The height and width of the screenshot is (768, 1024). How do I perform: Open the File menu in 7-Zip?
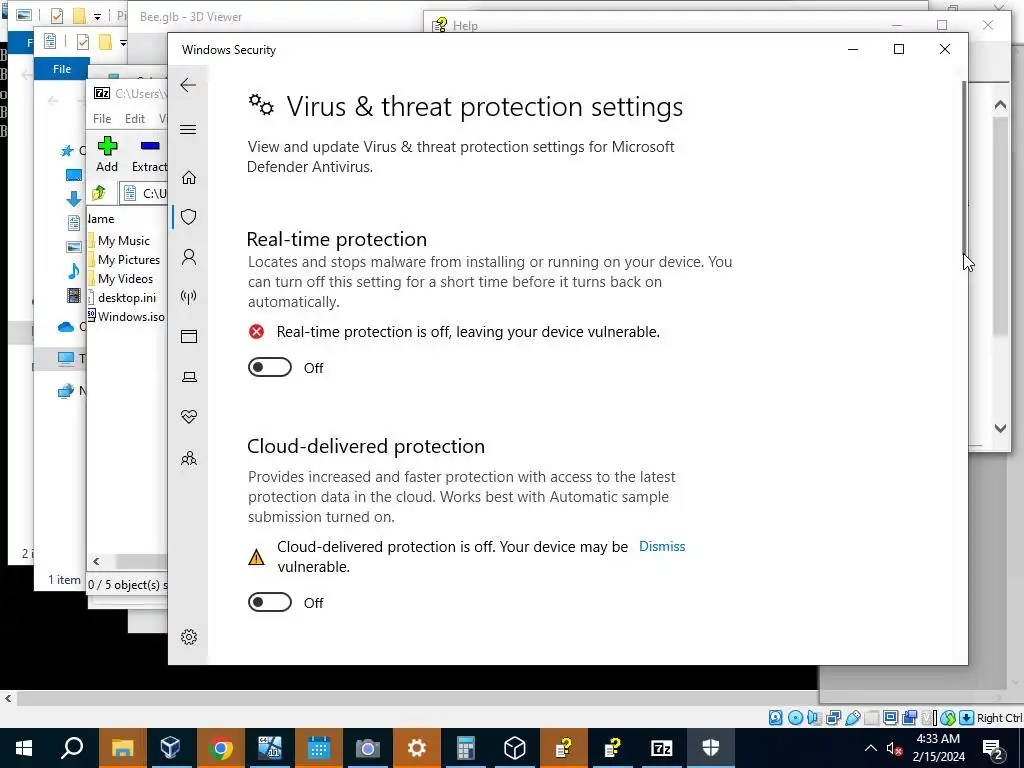[x=102, y=119]
